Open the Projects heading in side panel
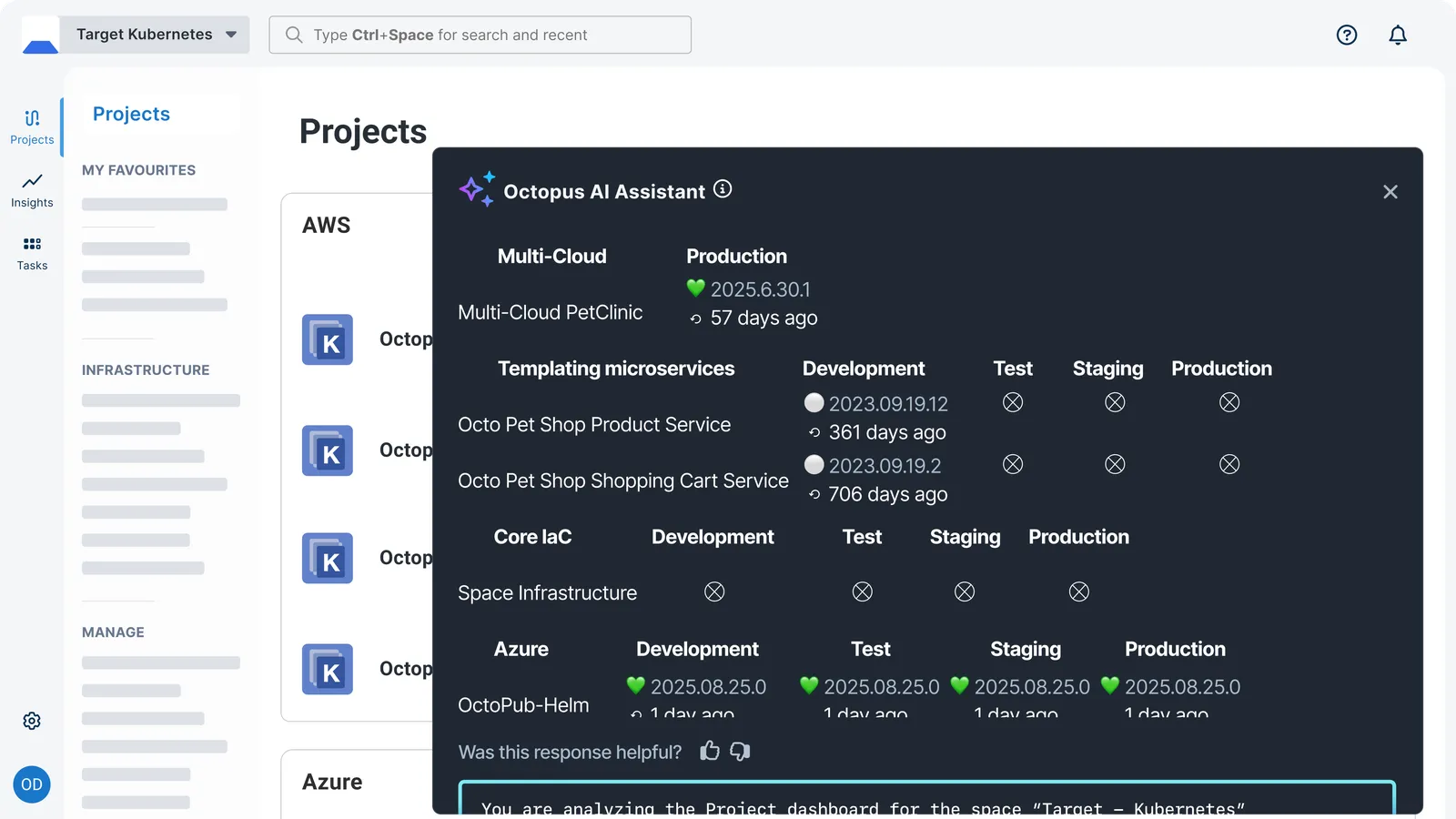 (131, 114)
